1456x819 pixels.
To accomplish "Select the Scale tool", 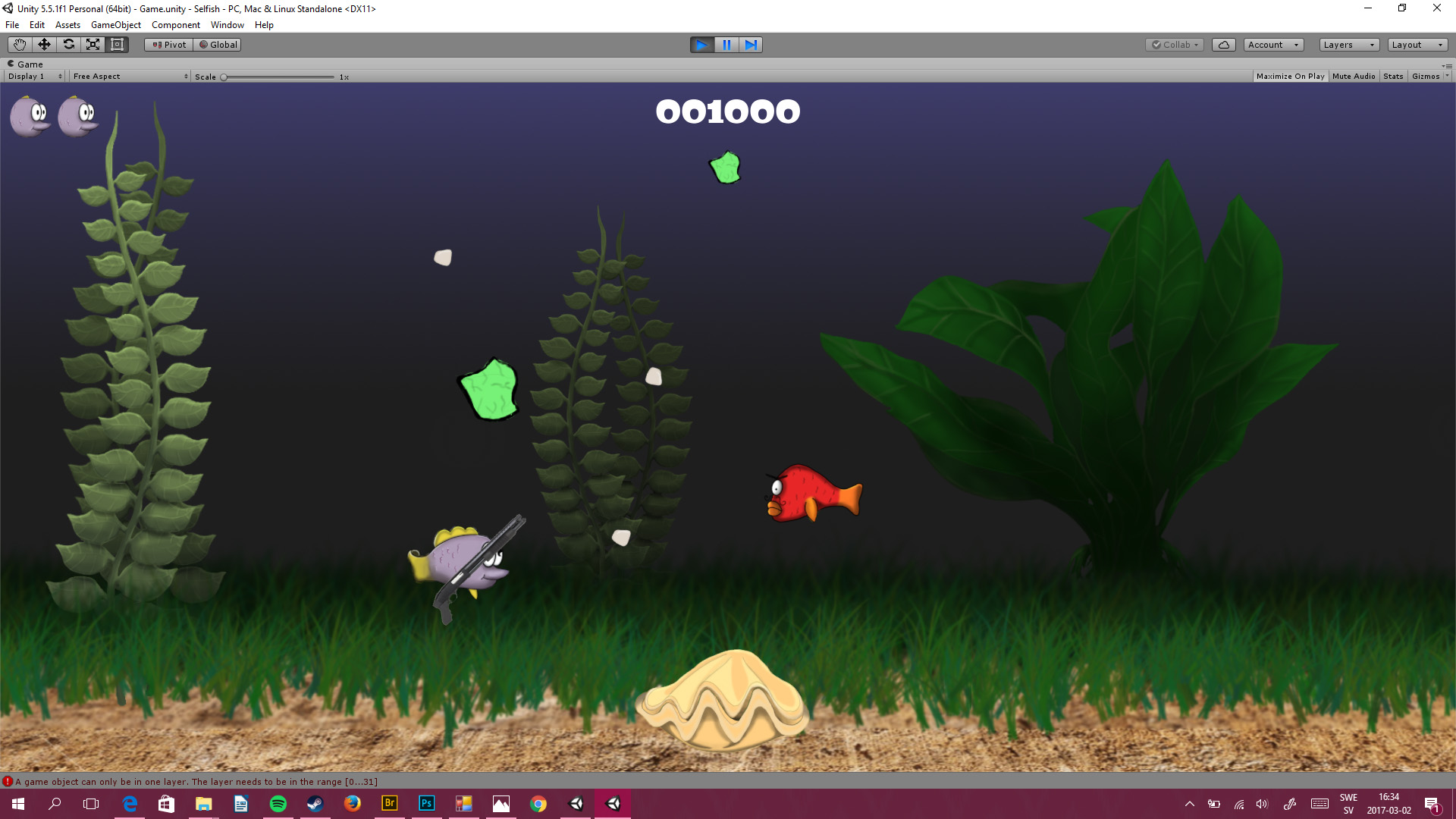I will [93, 45].
